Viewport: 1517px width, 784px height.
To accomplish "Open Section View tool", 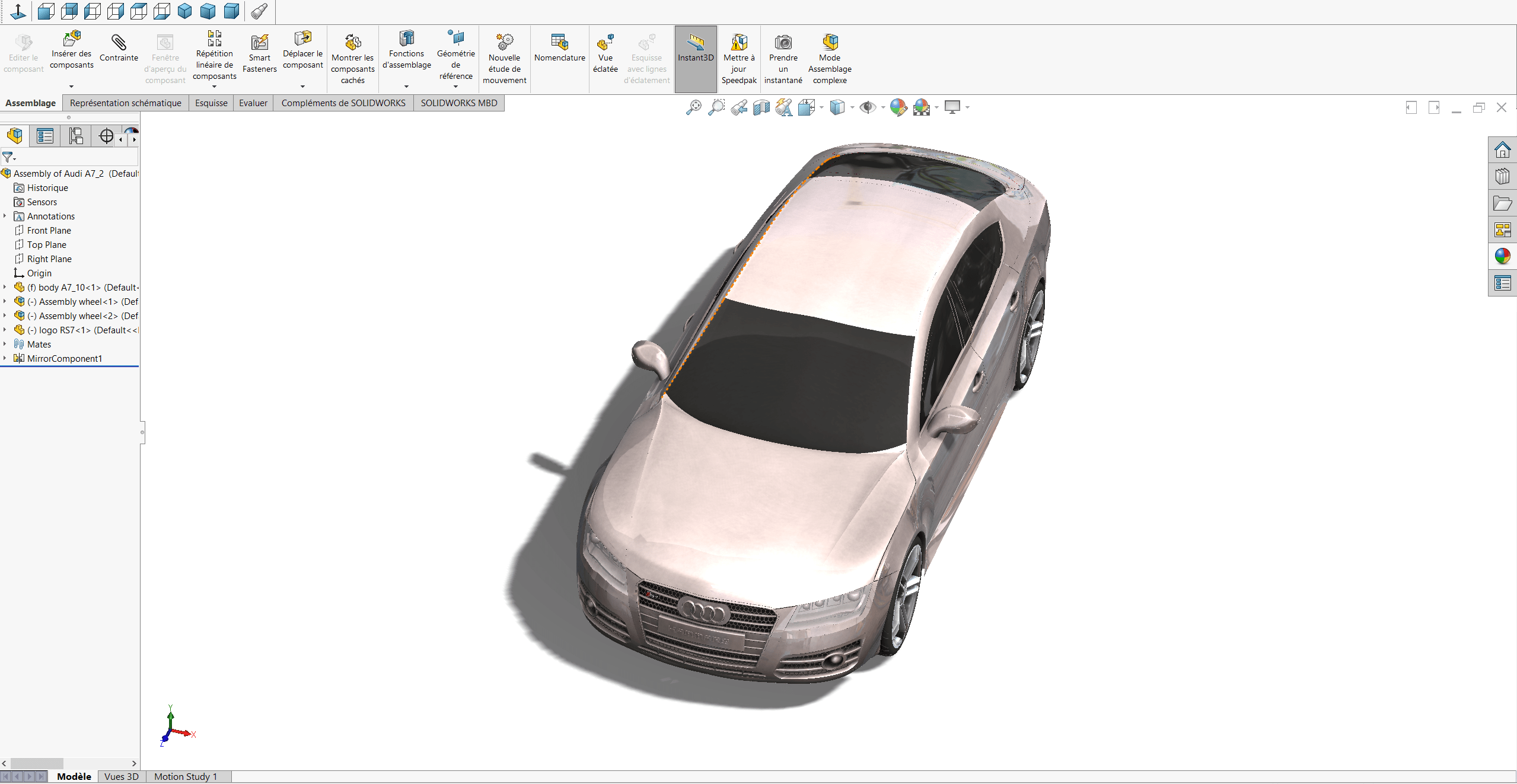I will click(761, 107).
